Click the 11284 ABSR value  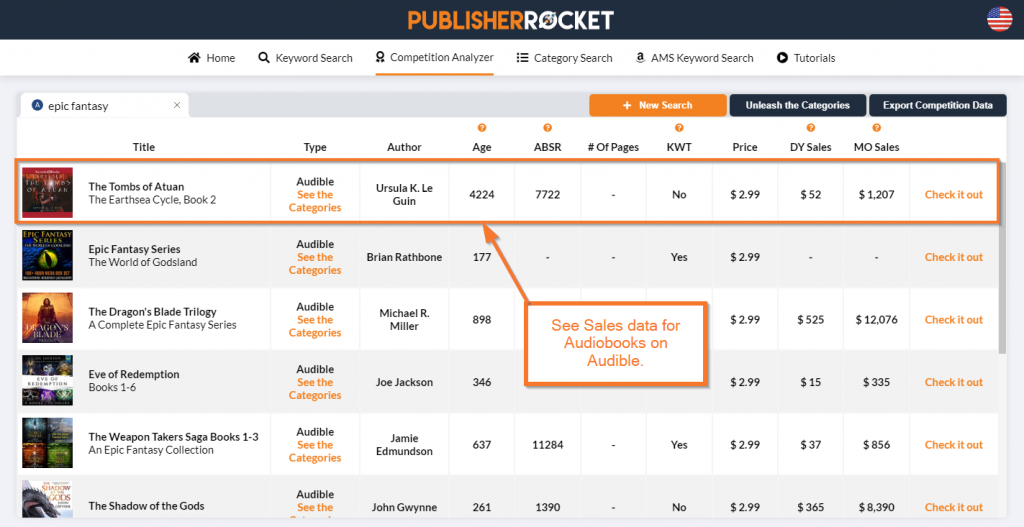(x=547, y=445)
